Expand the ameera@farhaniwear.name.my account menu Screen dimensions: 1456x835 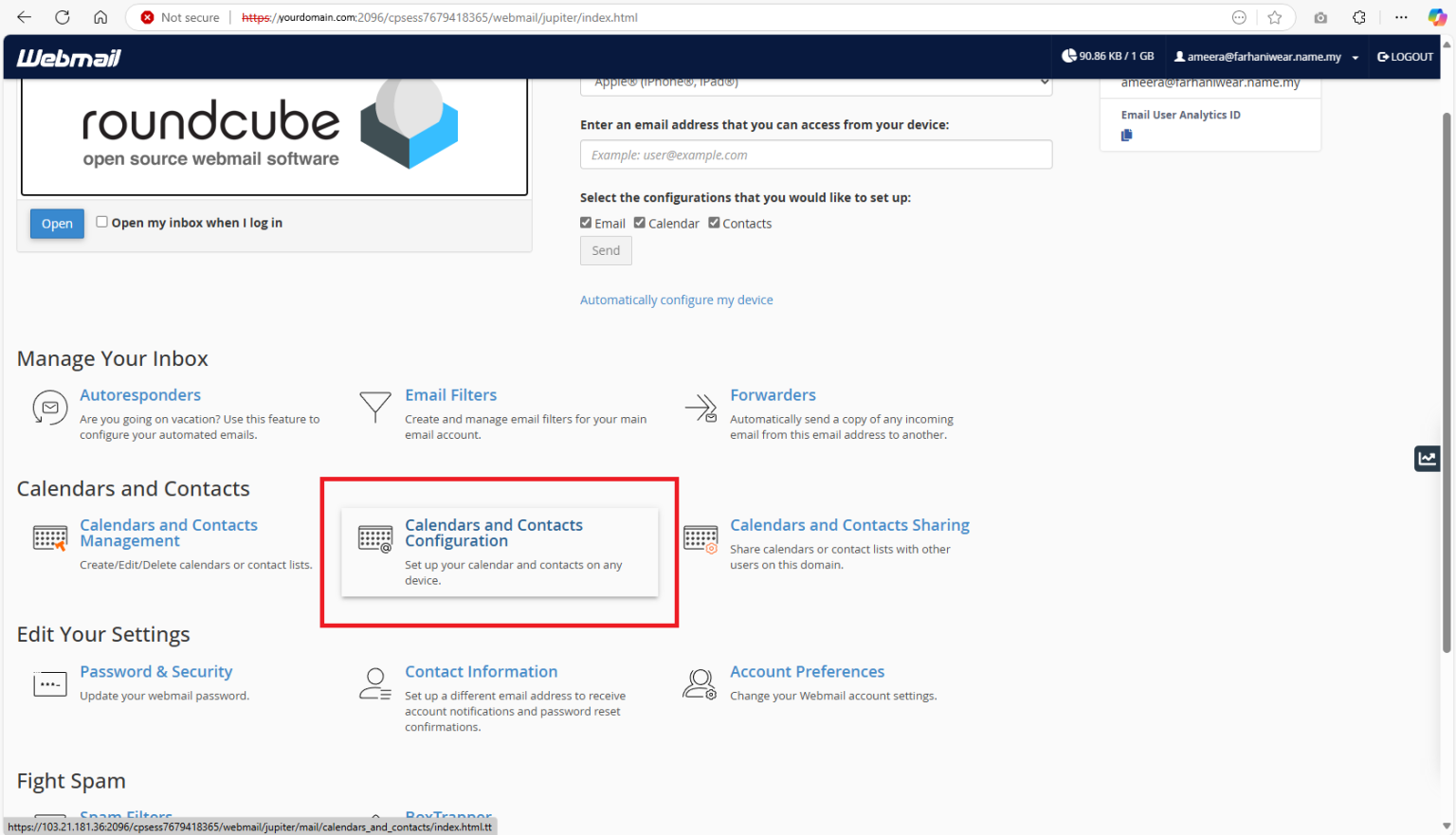tap(1266, 56)
